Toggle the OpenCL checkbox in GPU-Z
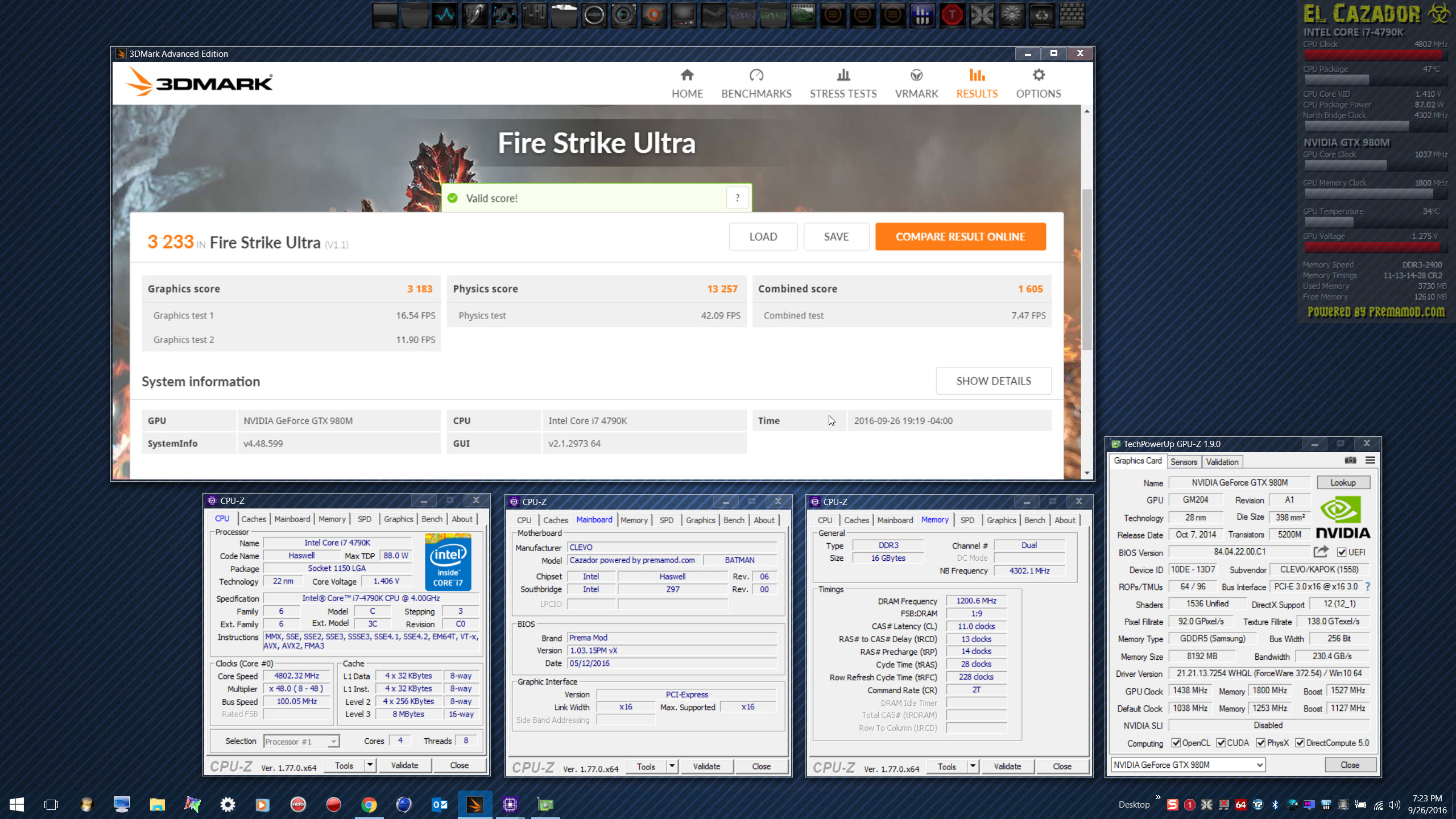 point(1176,743)
